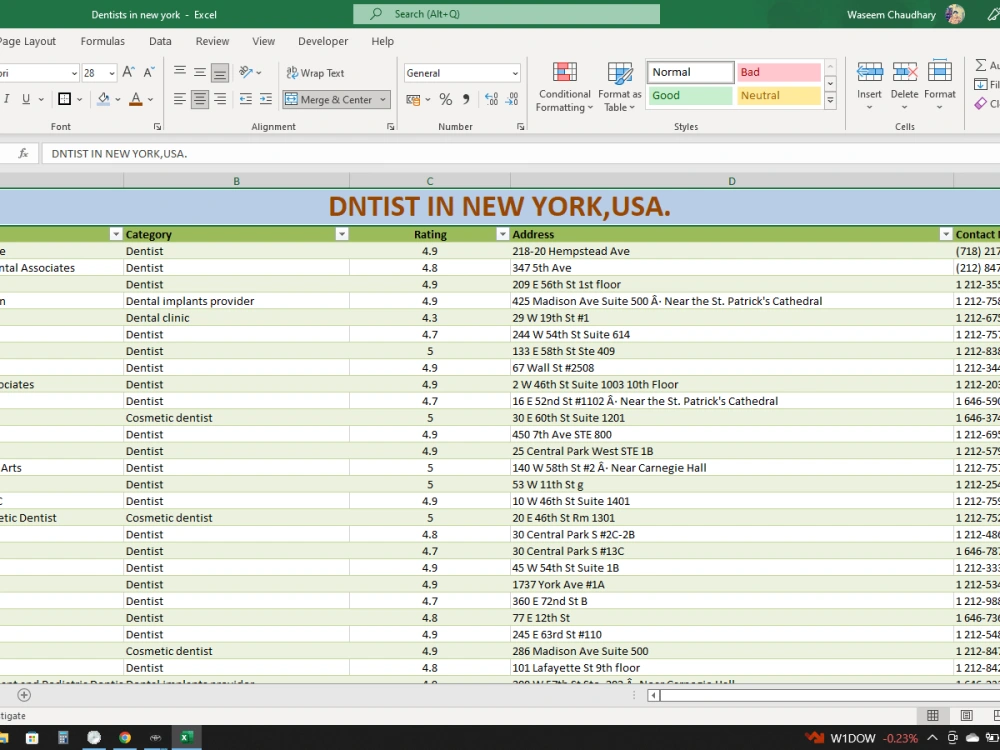This screenshot has height=750, width=1000.
Task: Open borders dropdown arrow
Action: 80,99
